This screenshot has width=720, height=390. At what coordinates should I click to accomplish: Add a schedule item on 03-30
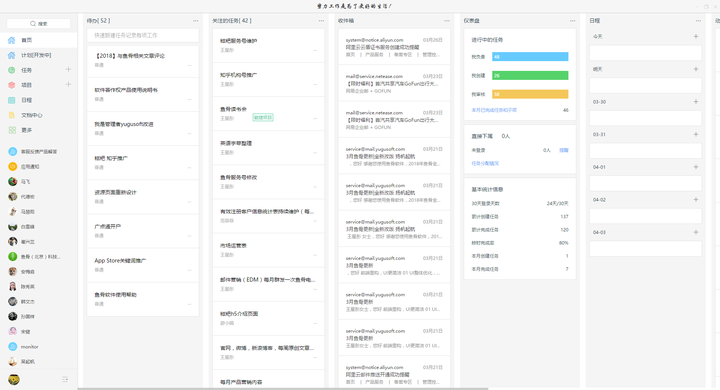pos(696,102)
